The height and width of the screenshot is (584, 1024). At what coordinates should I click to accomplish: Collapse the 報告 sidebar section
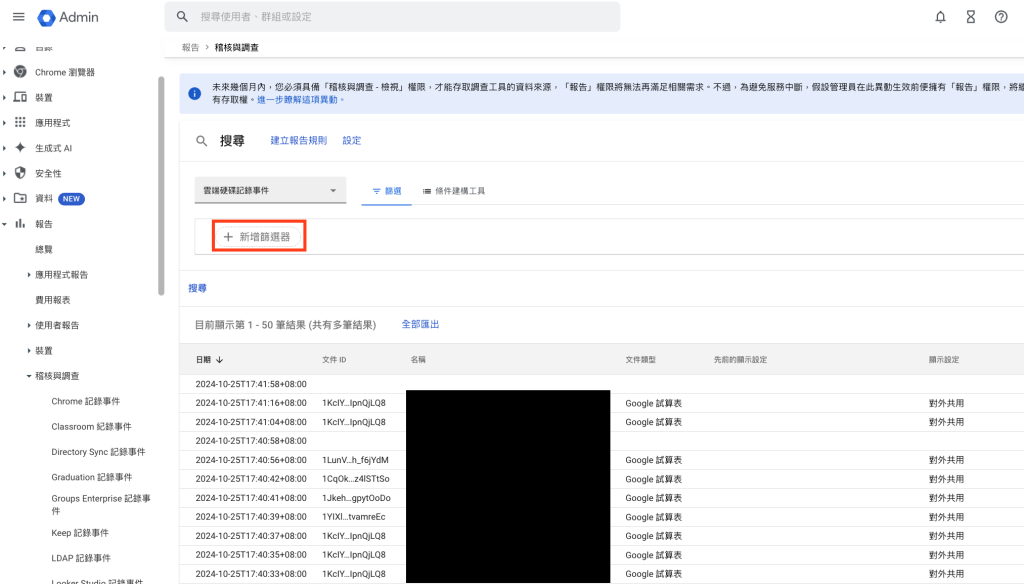(x=5, y=223)
